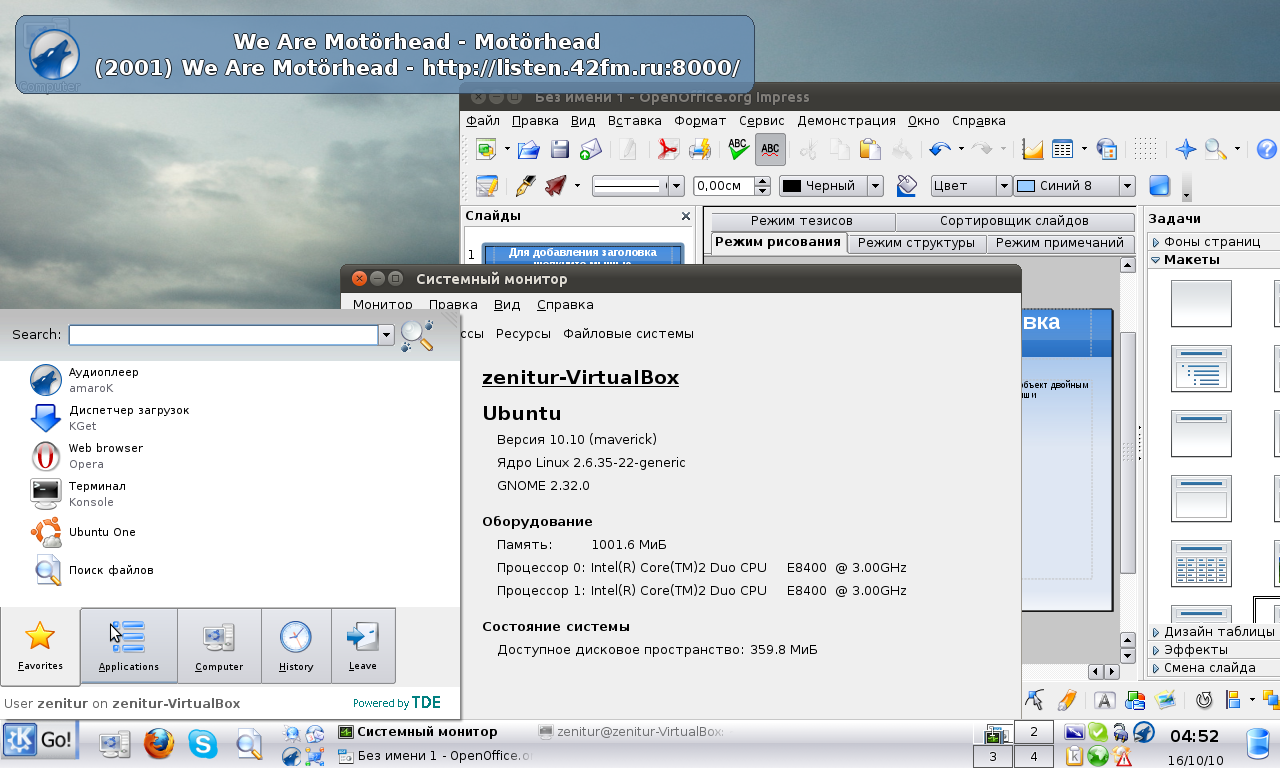This screenshot has width=1280, height=768.
Task: Open Правка menu in Системный монитор
Action: tap(453, 305)
